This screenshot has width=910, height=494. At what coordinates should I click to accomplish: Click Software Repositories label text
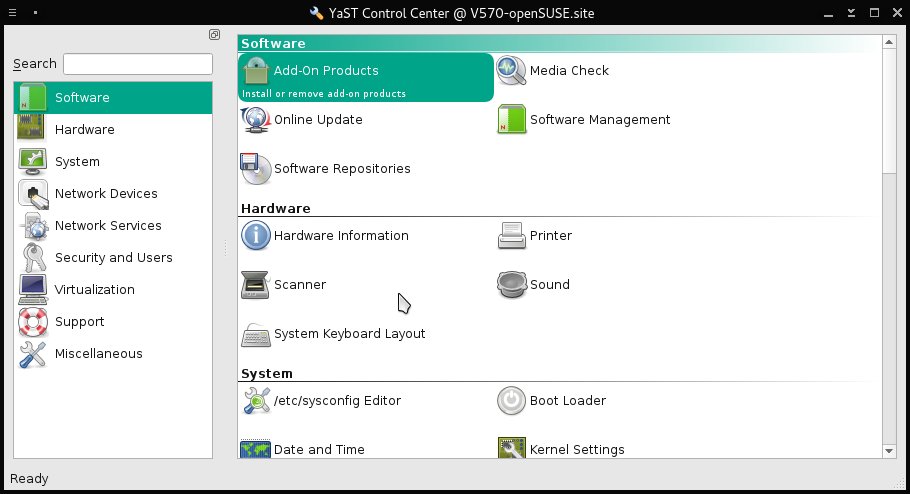tap(342, 168)
